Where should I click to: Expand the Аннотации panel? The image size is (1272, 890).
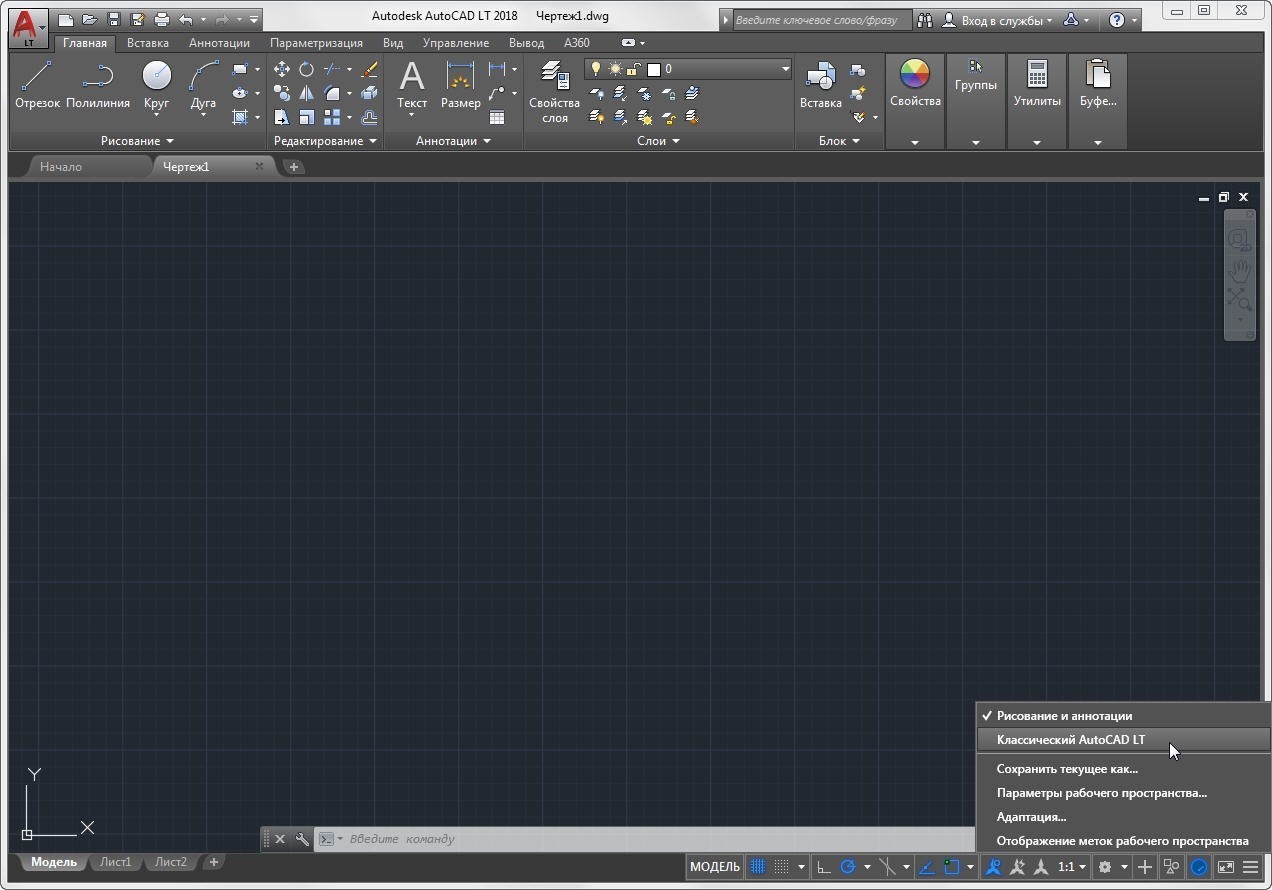pyautogui.click(x=453, y=141)
